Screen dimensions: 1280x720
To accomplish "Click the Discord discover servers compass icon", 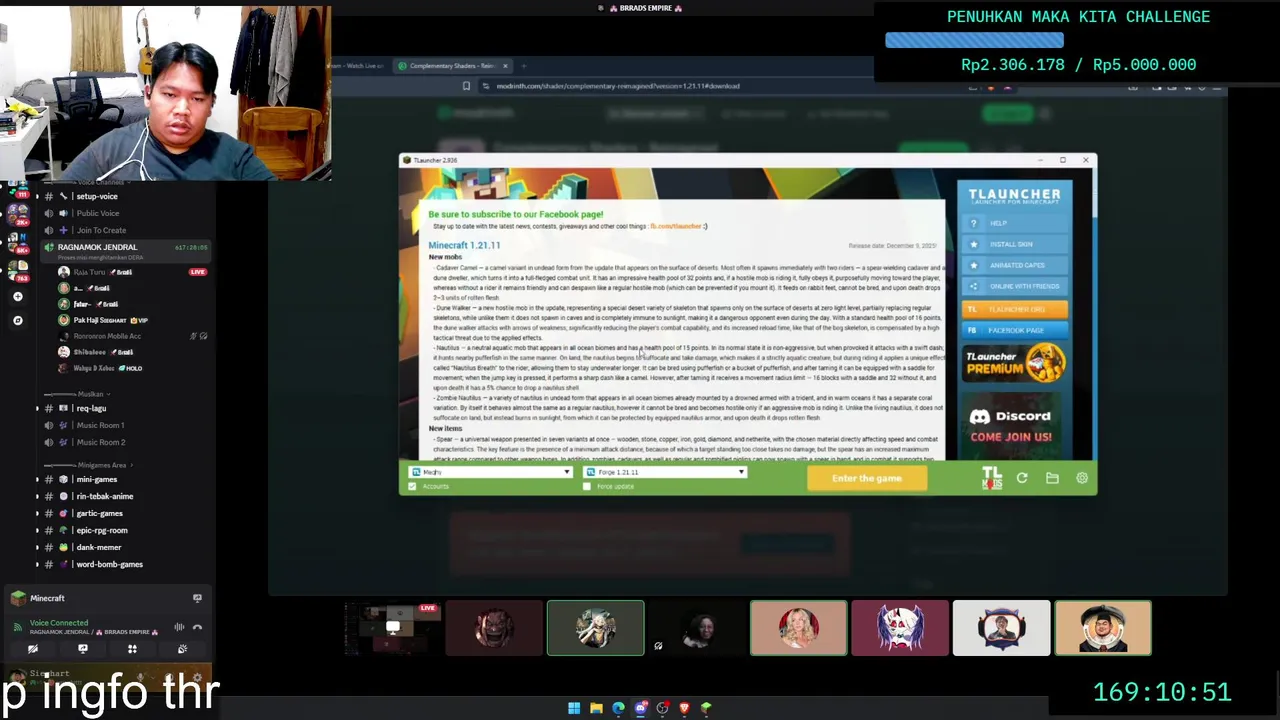I will [x=17, y=320].
